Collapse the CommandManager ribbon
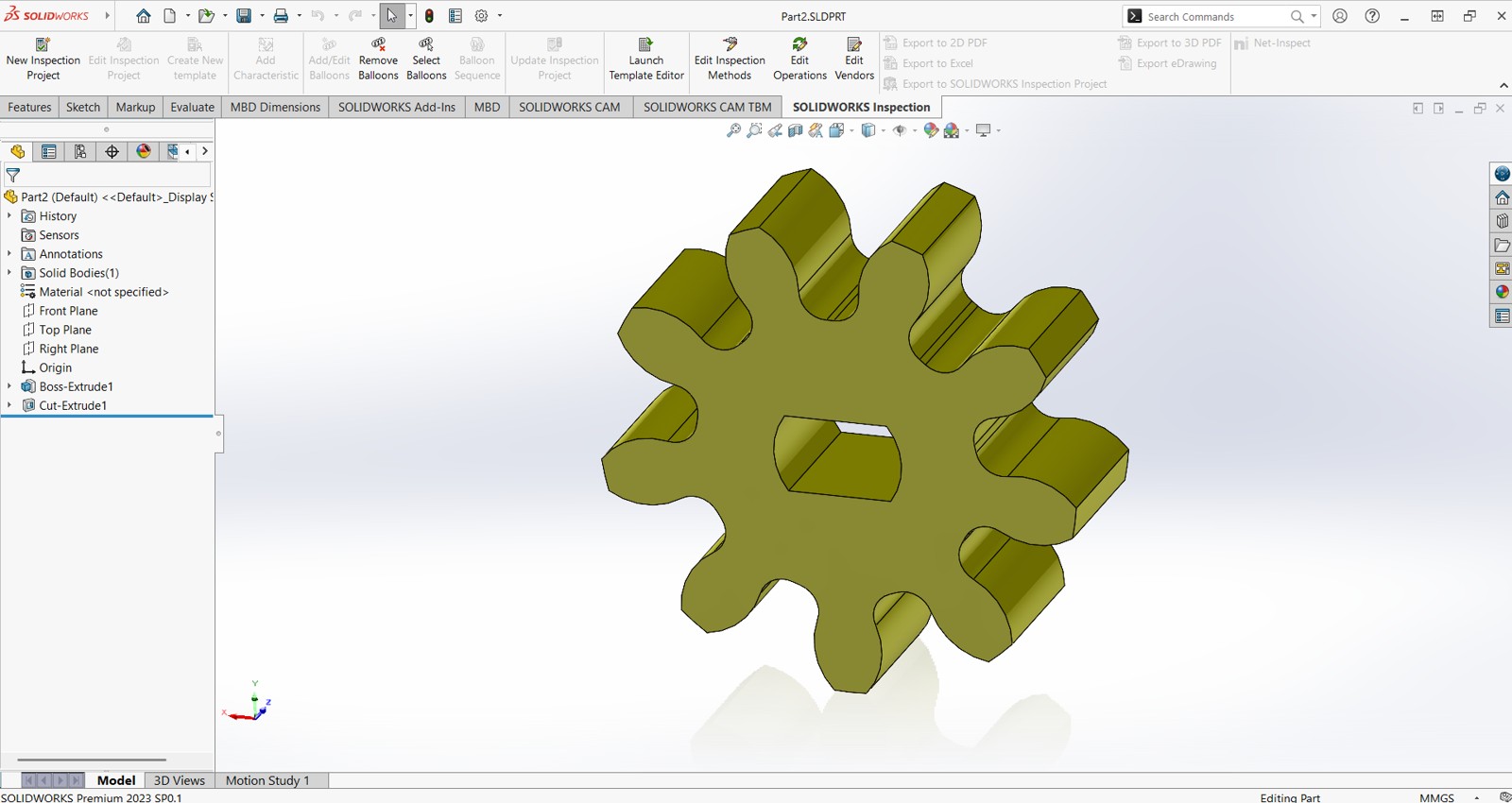1512x803 pixels. click(x=1503, y=86)
